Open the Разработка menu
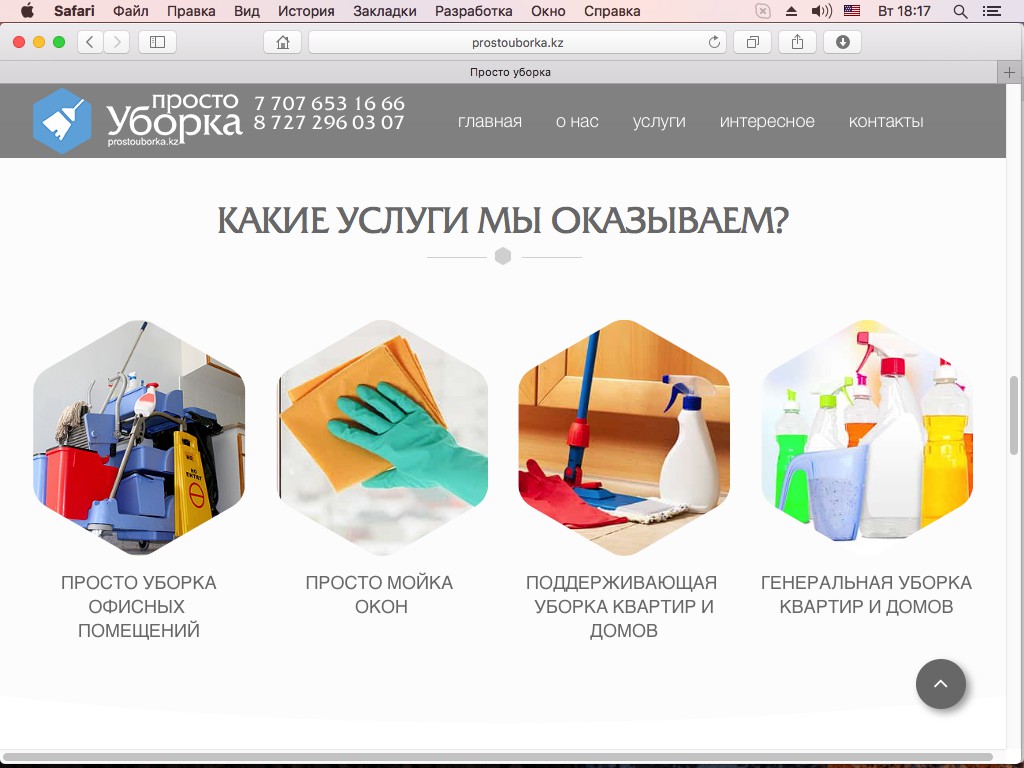Image resolution: width=1024 pixels, height=768 pixels. coord(473,11)
